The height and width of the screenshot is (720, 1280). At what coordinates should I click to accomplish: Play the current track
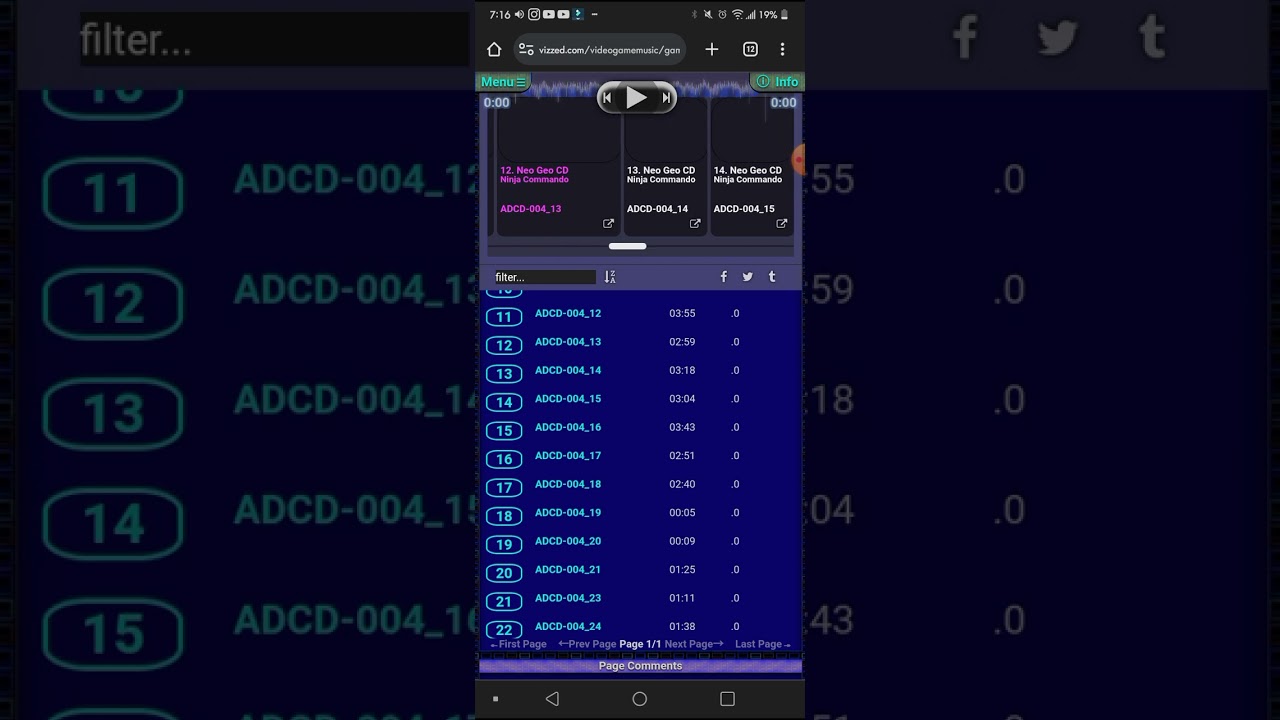636,97
